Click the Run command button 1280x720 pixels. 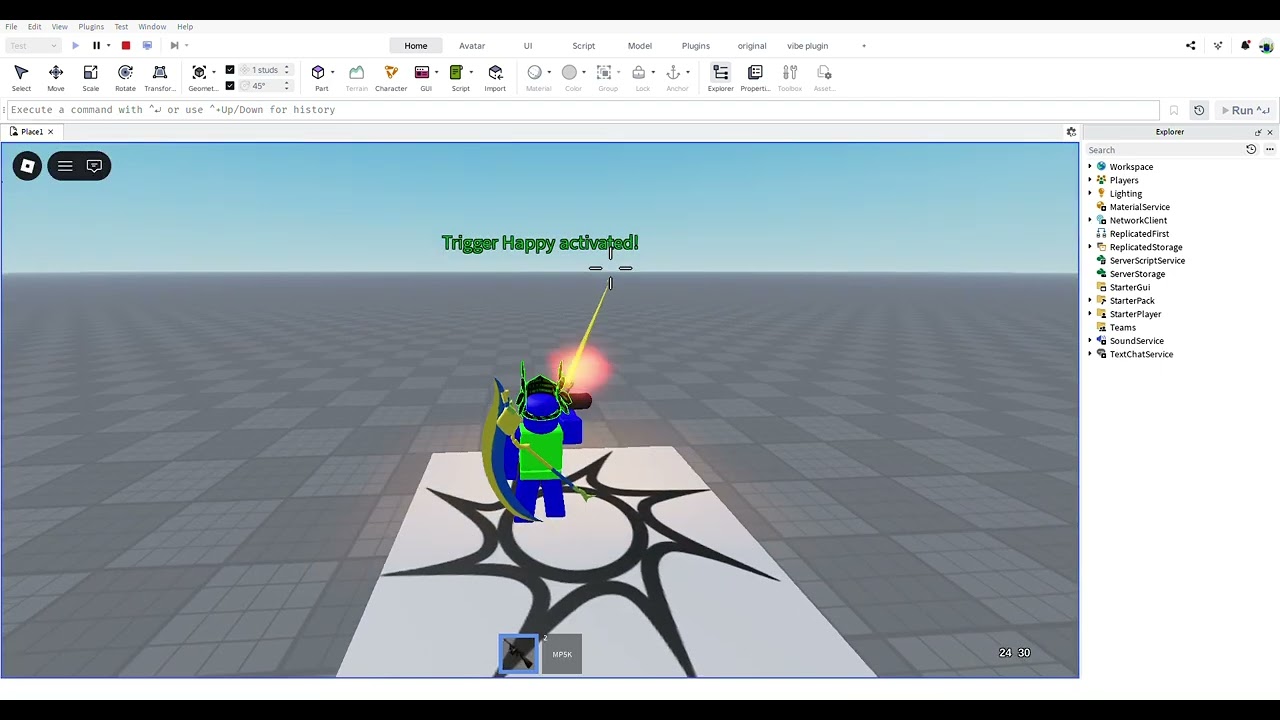click(x=1246, y=110)
